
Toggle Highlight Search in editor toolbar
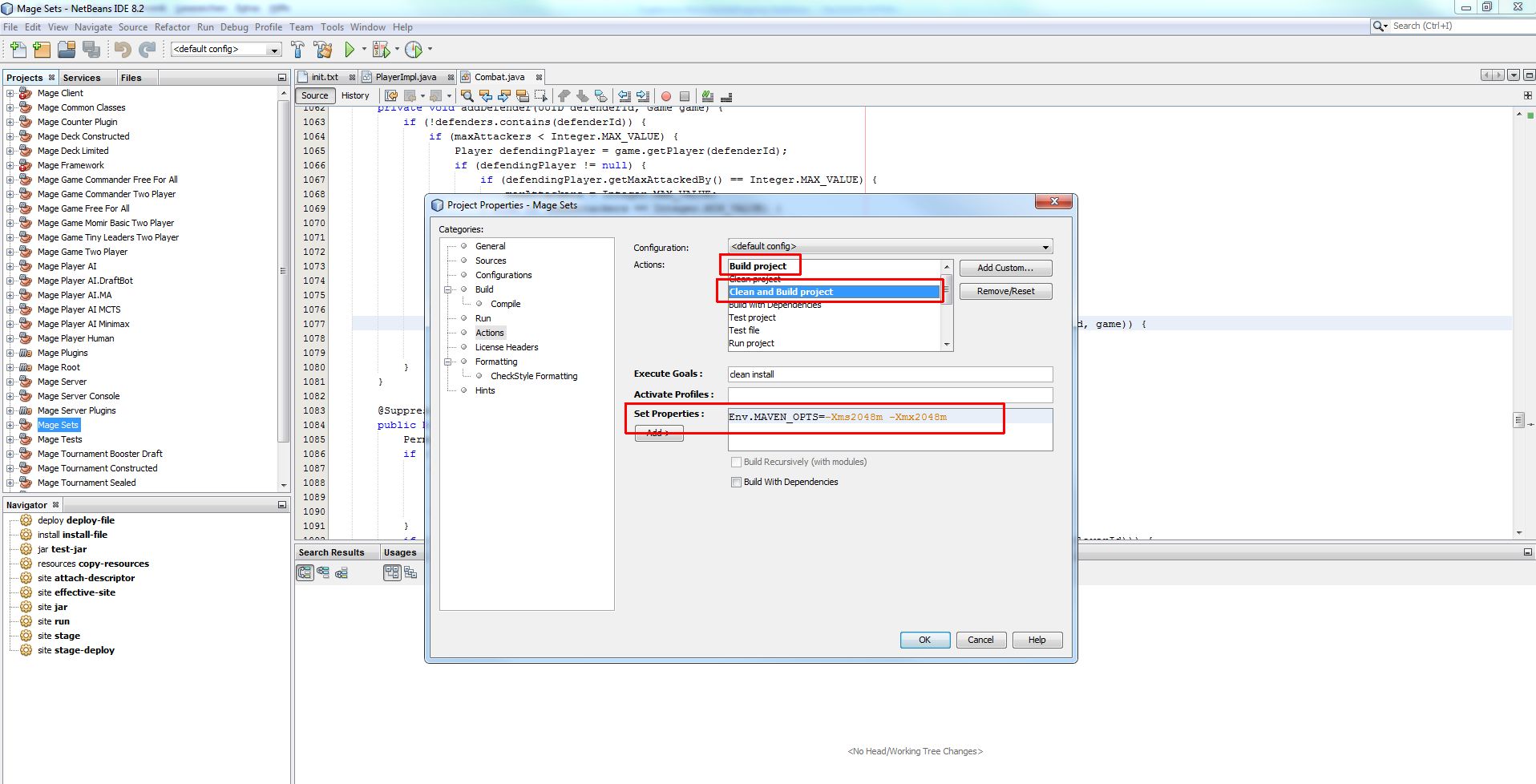click(x=523, y=95)
